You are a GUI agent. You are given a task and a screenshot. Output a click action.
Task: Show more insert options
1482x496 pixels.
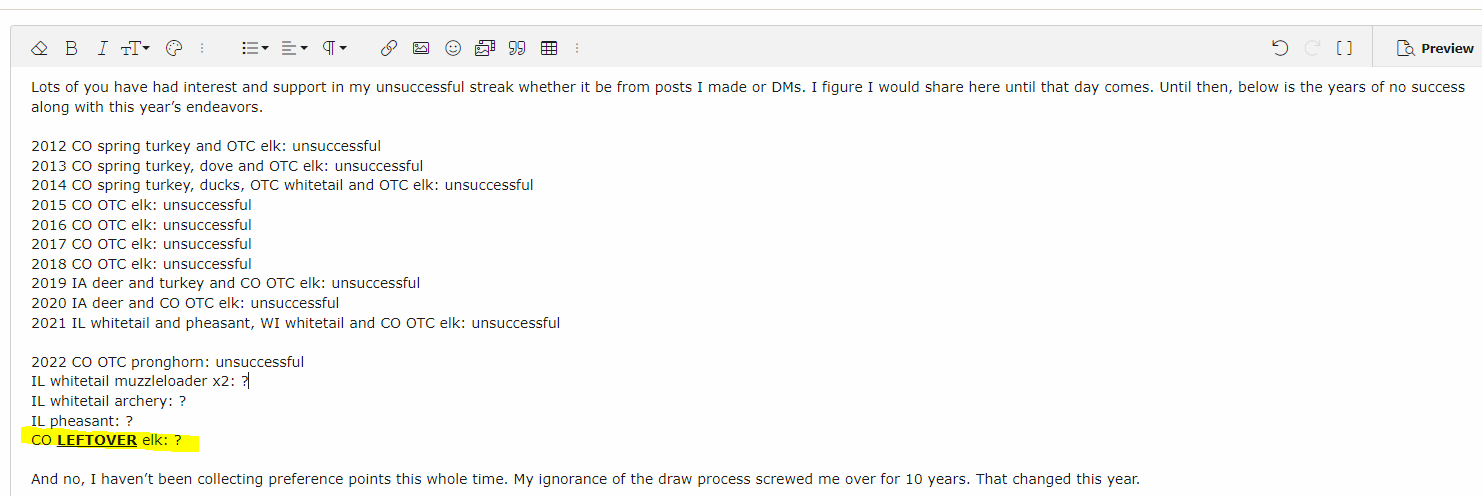point(577,48)
